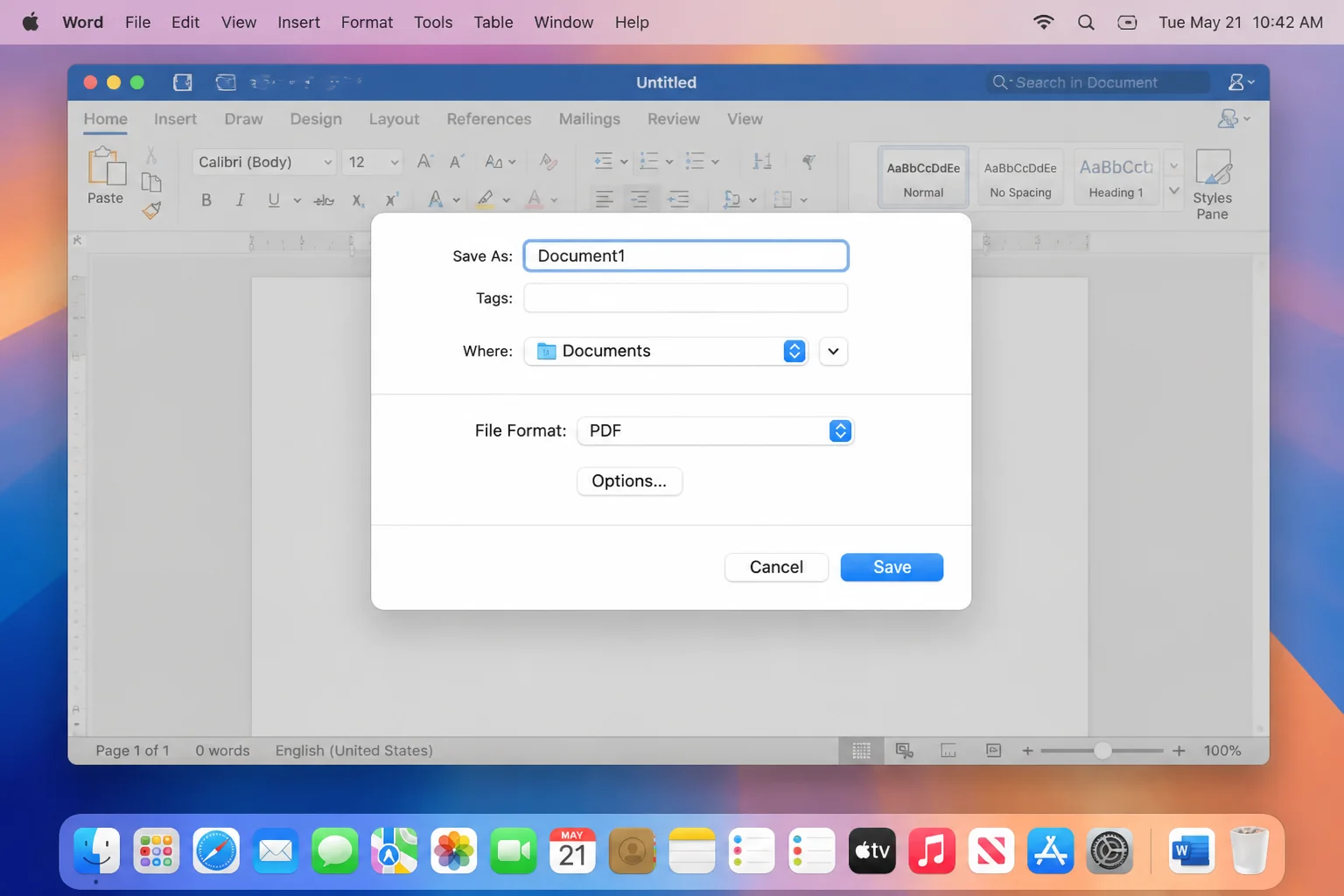
Task: Click the Search in Document field
Action: (x=1098, y=82)
